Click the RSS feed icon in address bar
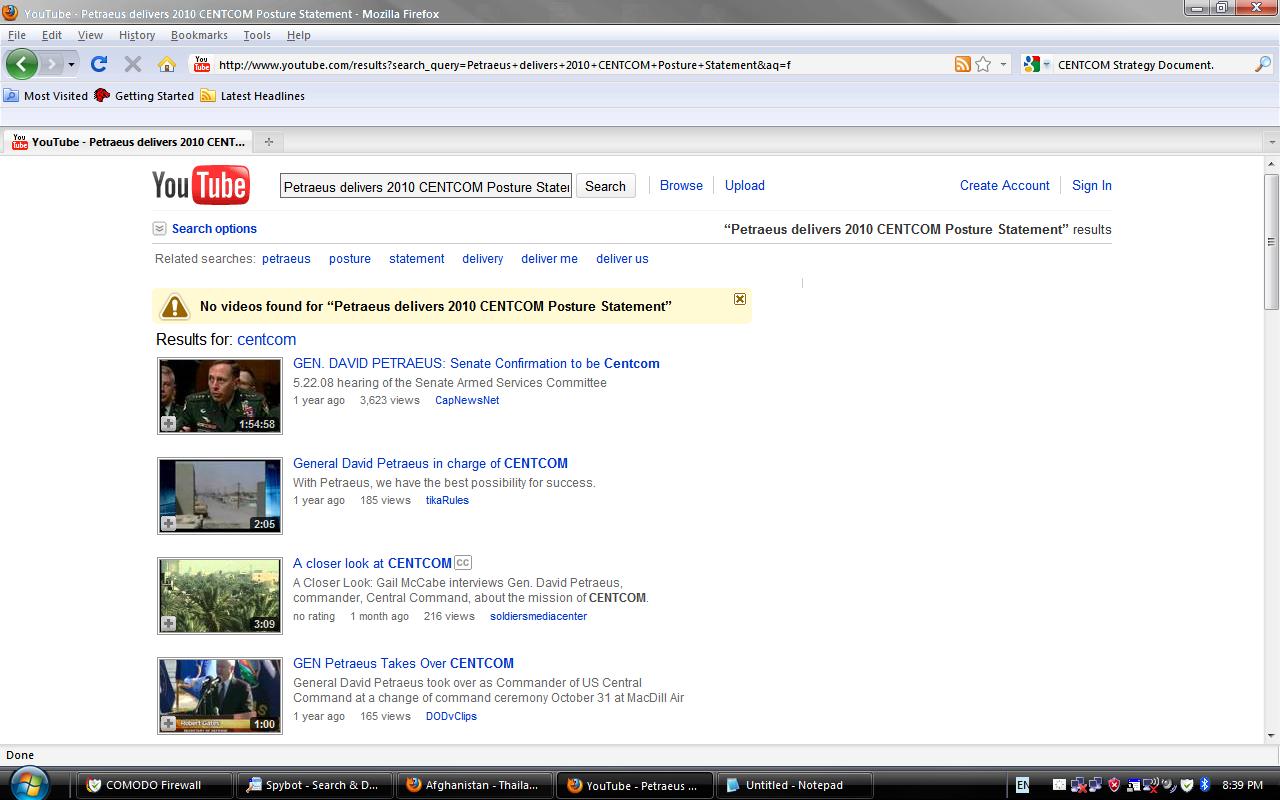This screenshot has width=1280, height=800. point(962,64)
